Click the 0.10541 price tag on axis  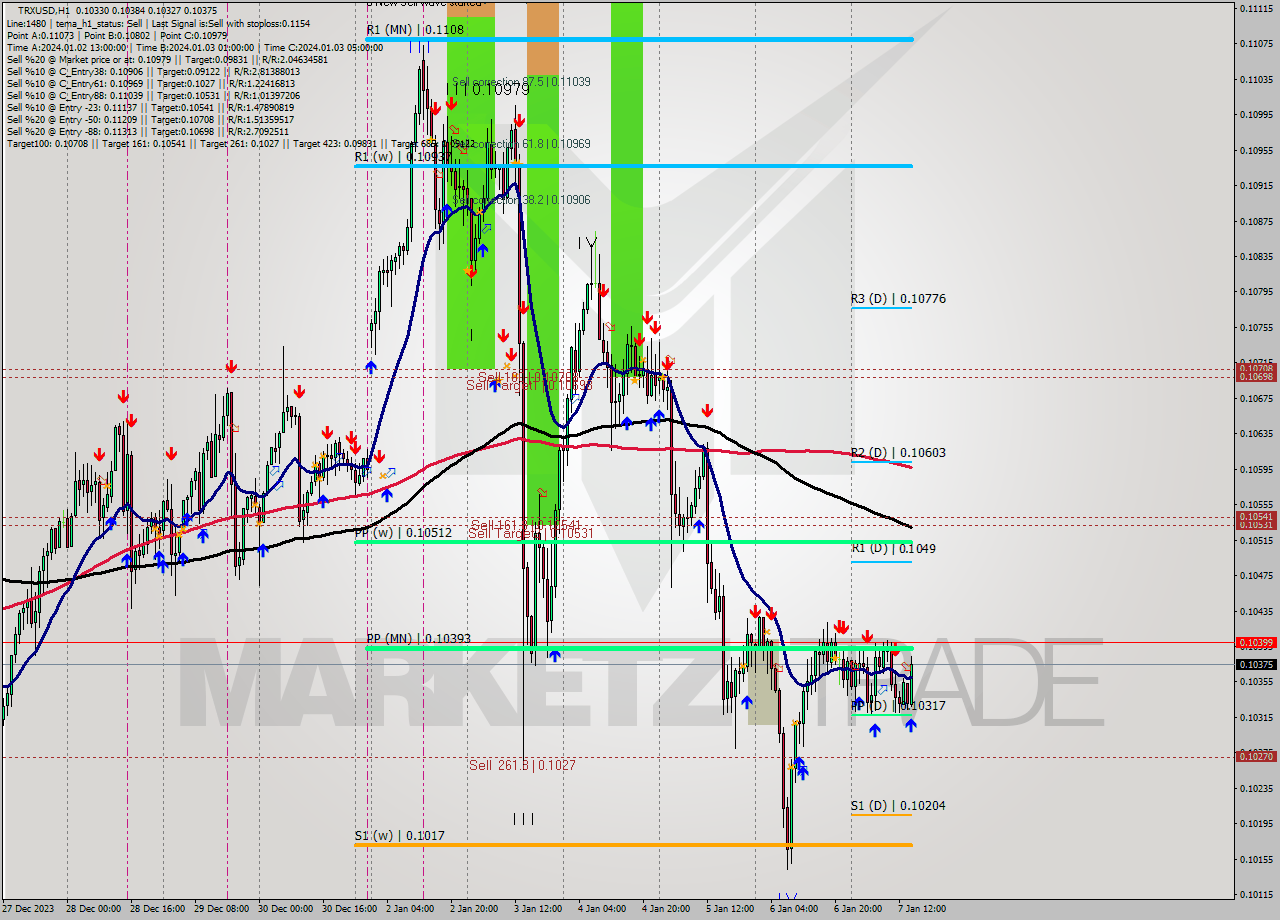click(x=1255, y=517)
